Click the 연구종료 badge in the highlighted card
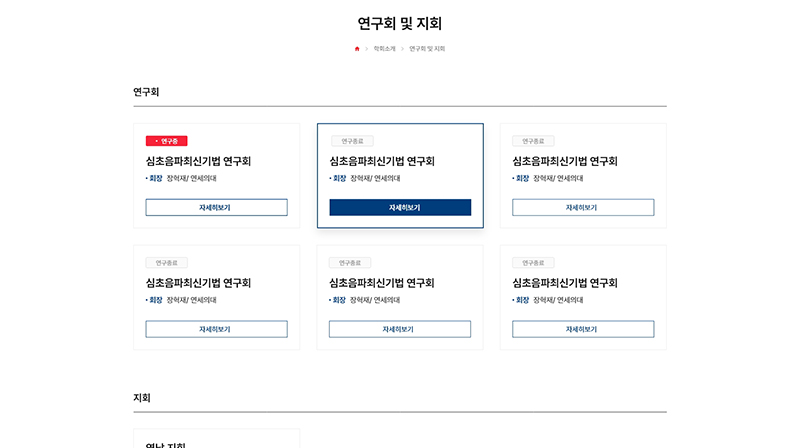The height and width of the screenshot is (448, 800). (352, 141)
